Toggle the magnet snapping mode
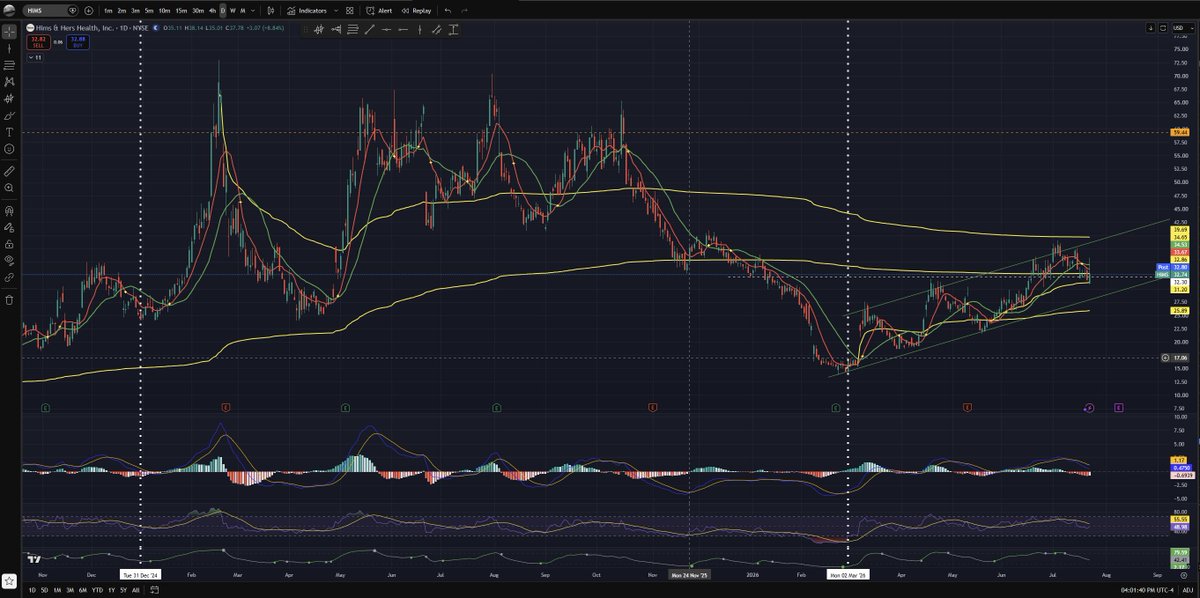This screenshot has width=1200, height=598. (x=8, y=211)
